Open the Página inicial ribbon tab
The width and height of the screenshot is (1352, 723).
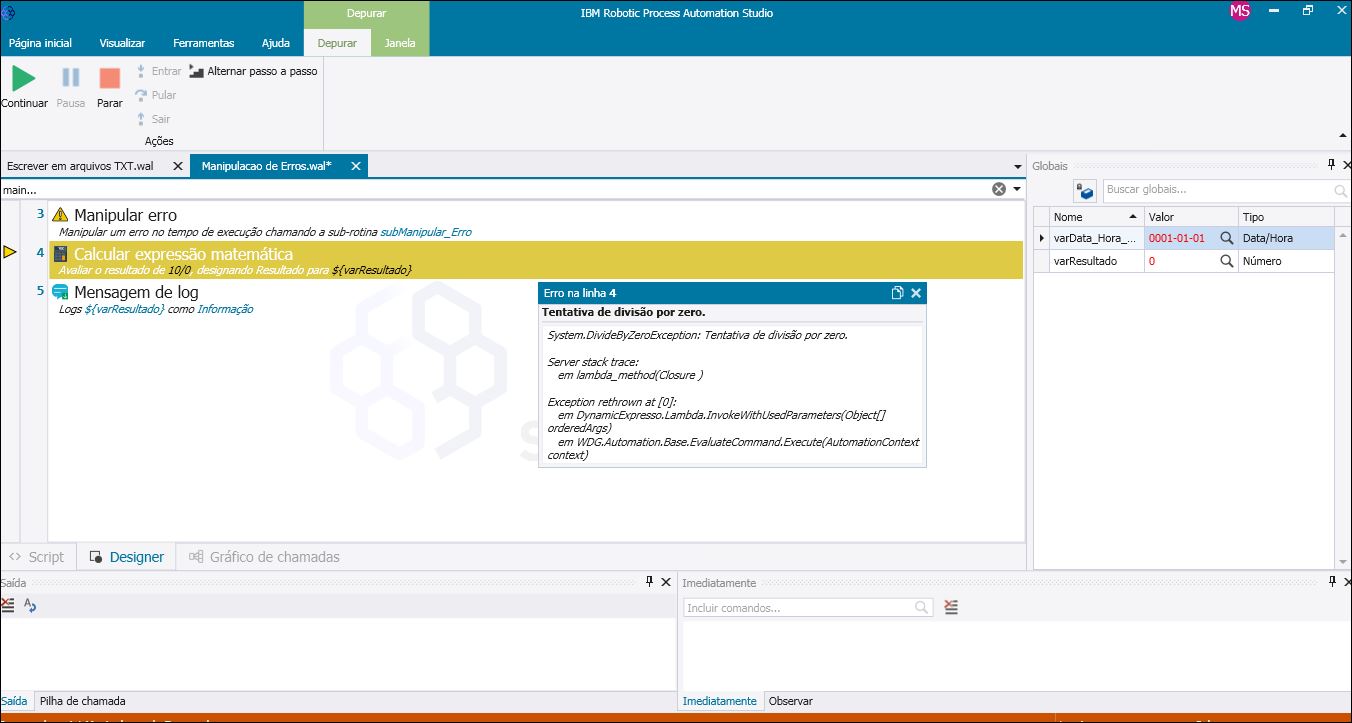(x=40, y=43)
